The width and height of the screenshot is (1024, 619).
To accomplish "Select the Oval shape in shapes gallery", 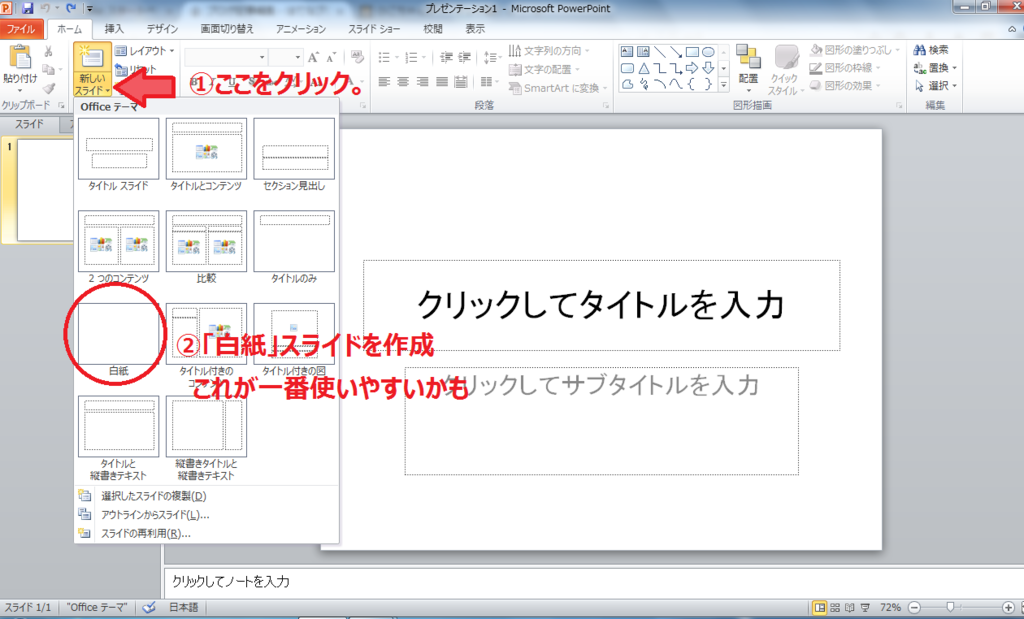I will click(708, 52).
